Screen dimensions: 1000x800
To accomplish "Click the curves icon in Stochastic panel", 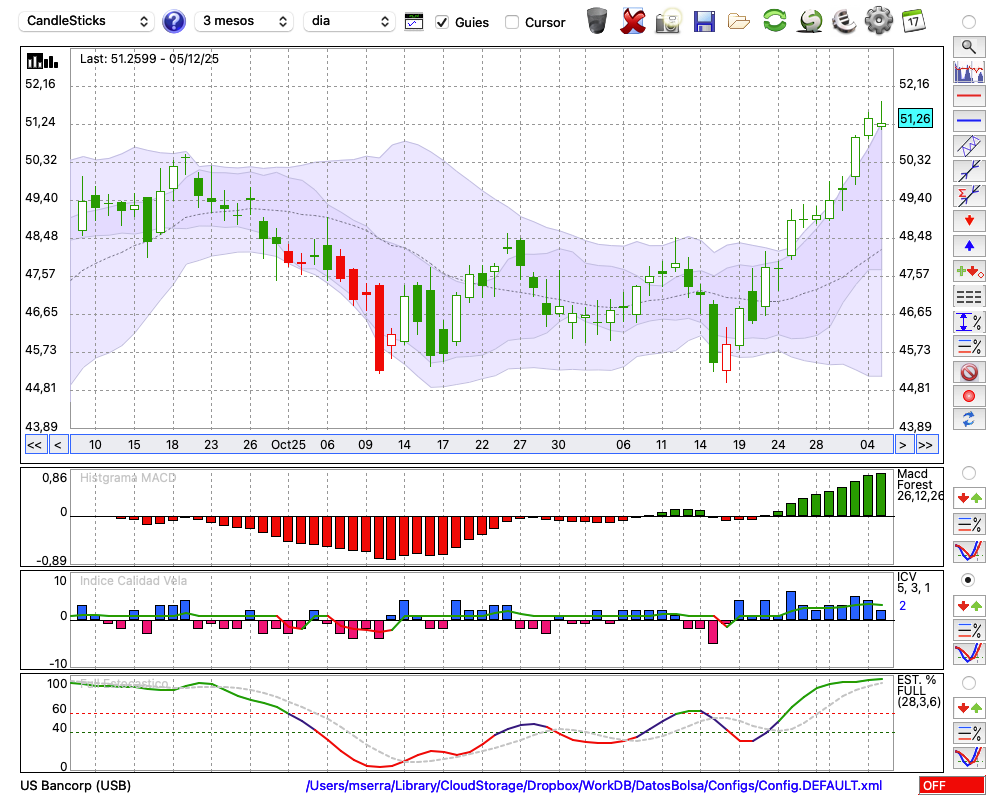I will [969, 757].
